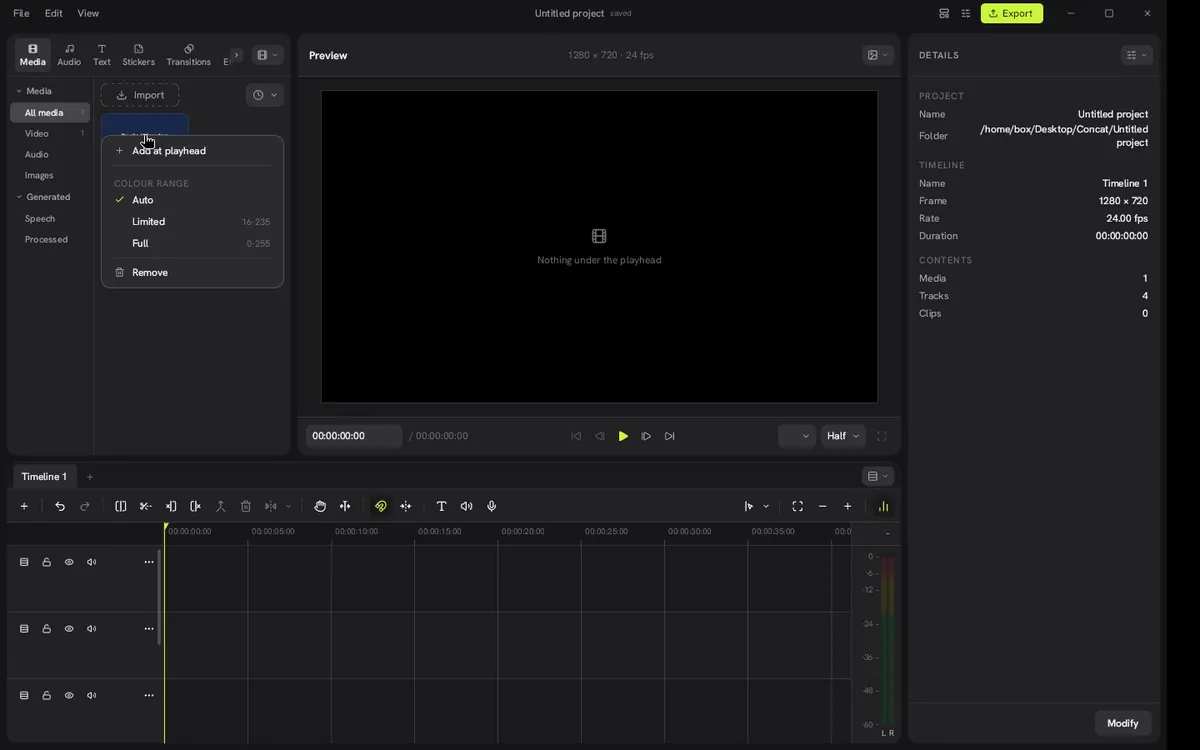
Task: Click the trim start to playhead icon
Action: pos(171,506)
